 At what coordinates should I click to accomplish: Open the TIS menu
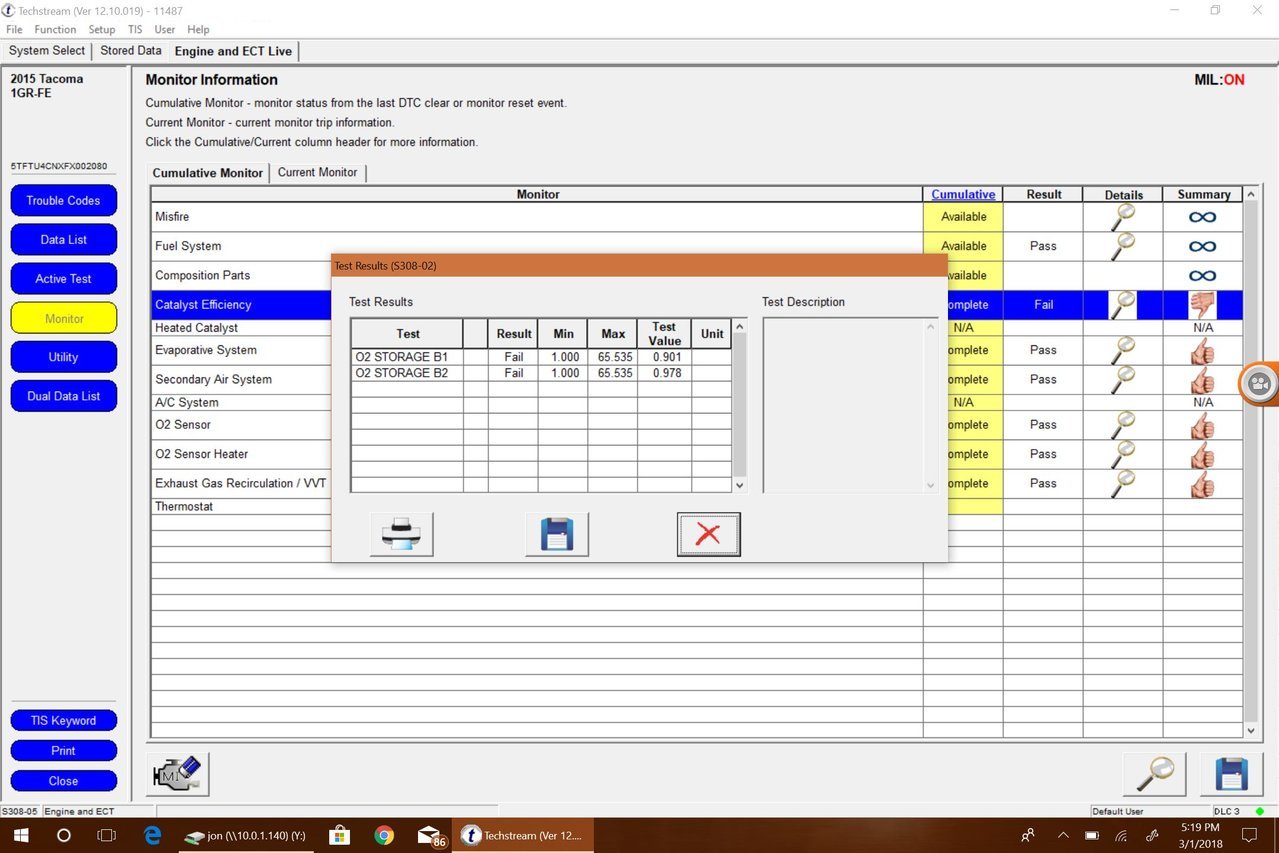point(135,30)
